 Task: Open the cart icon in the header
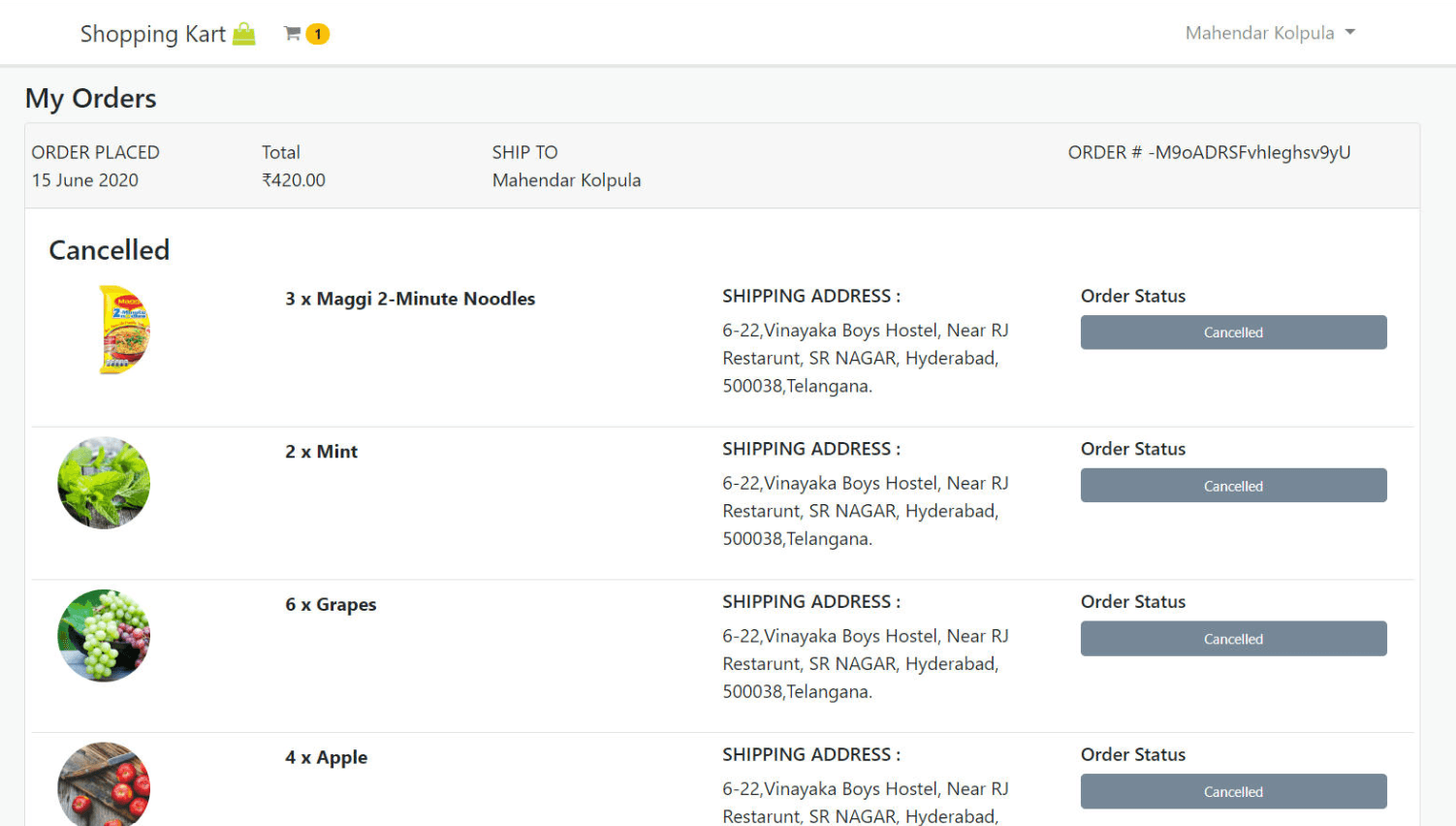click(x=290, y=32)
